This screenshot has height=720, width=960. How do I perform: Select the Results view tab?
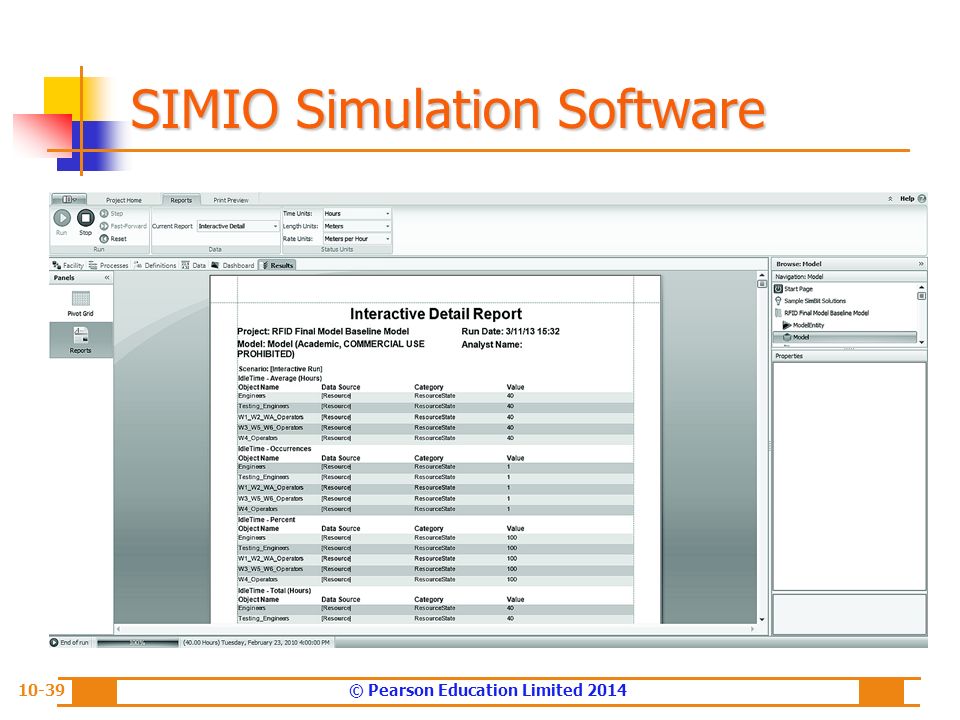pyautogui.click(x=277, y=265)
